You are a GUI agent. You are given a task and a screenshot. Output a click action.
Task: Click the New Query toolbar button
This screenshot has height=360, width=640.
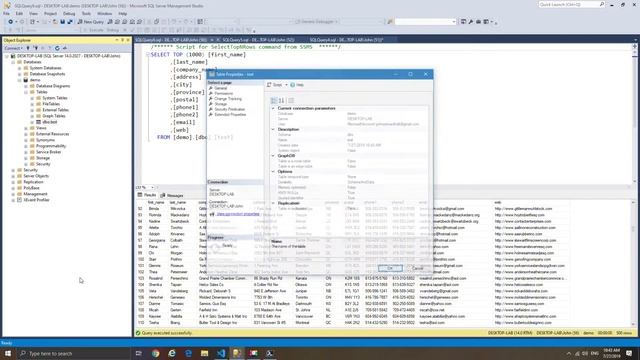point(91,22)
